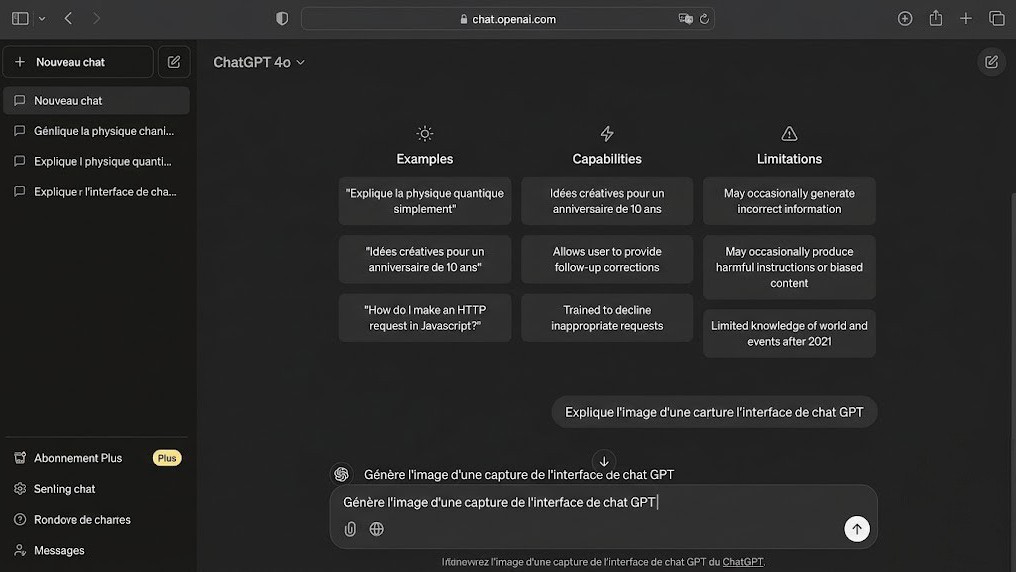The image size is (1016, 572).
Task: Click the scroll-to-bottom down arrow
Action: click(x=604, y=461)
